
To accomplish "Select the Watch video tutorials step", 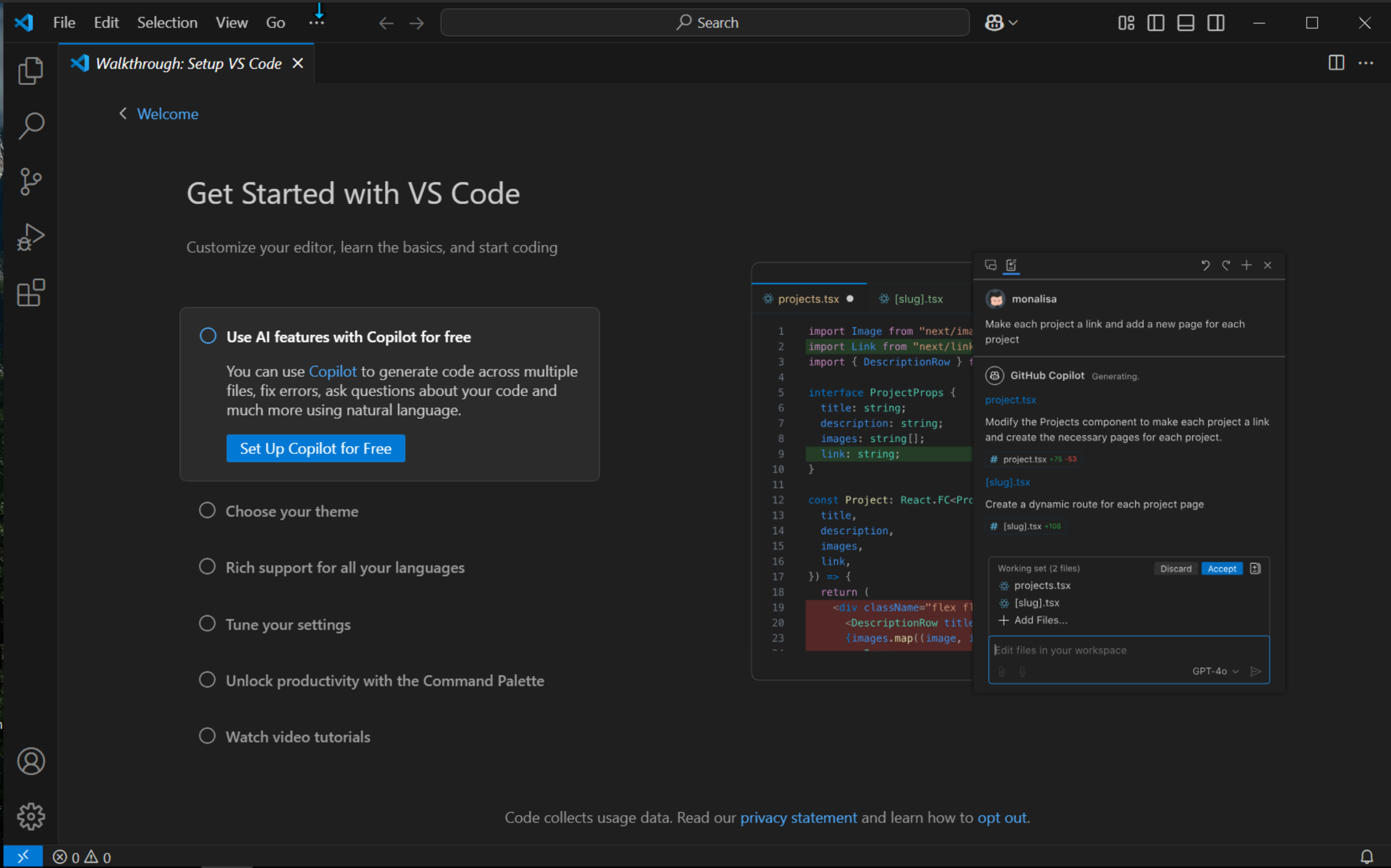I will (x=297, y=736).
